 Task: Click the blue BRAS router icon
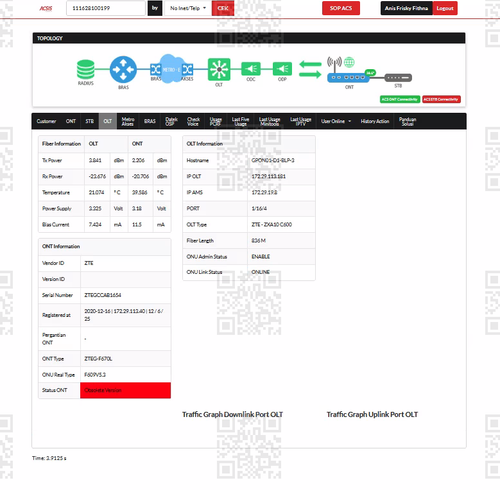pyautogui.click(x=123, y=69)
